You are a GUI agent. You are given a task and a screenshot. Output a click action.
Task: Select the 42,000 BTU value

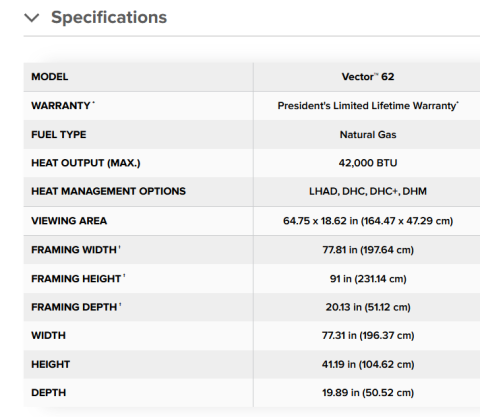coord(368,163)
